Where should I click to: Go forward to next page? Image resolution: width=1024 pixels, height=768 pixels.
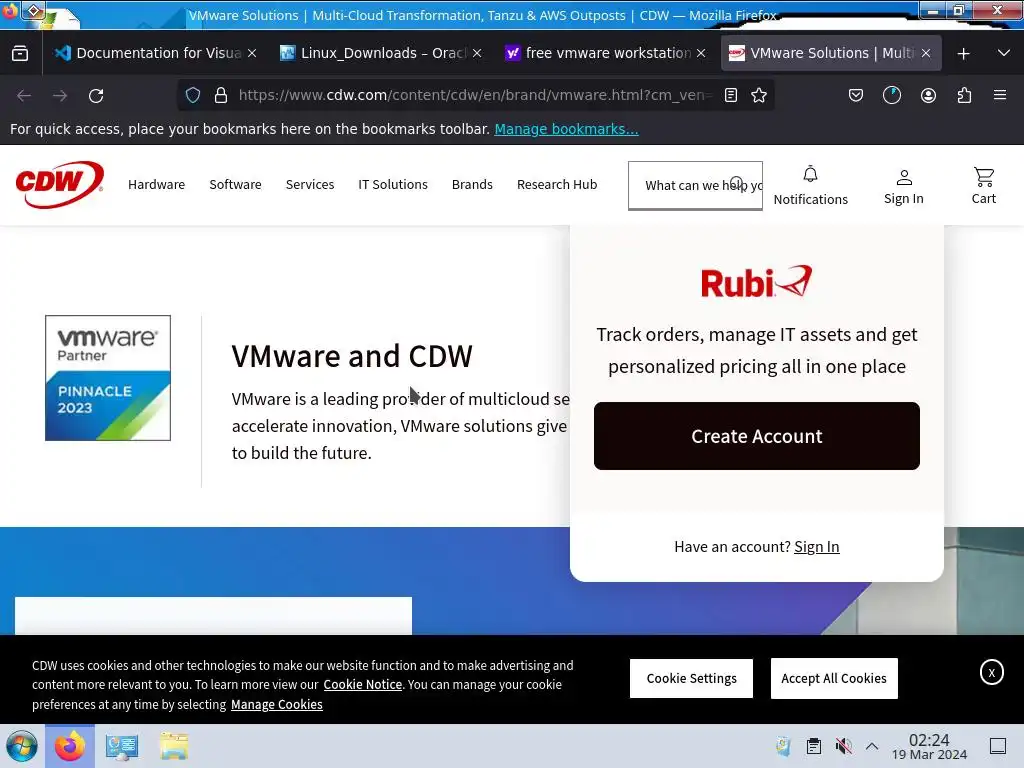[x=60, y=95]
